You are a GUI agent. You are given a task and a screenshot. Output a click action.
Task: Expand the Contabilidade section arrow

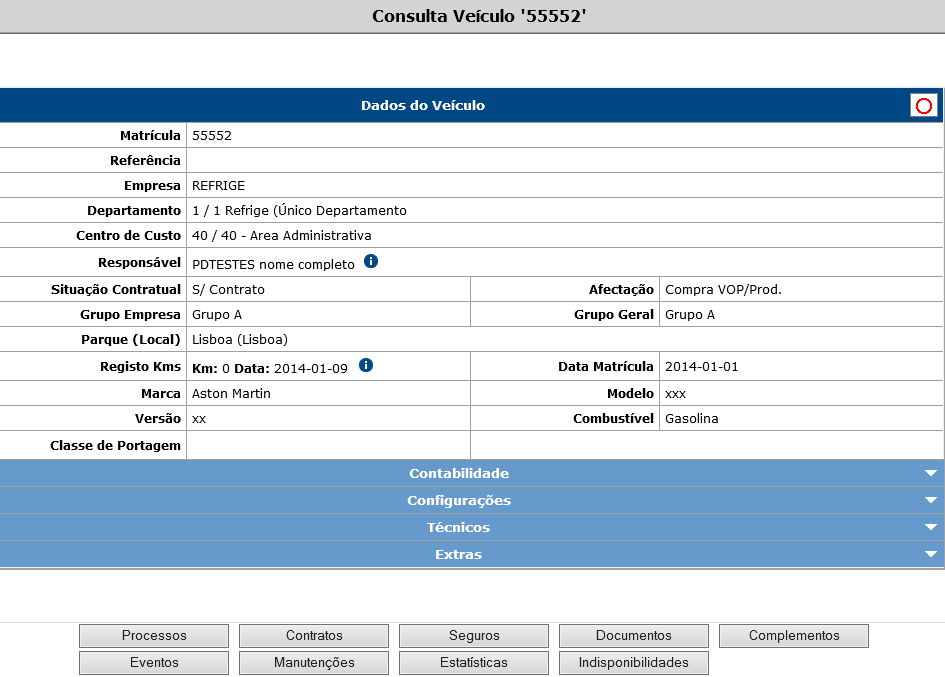coord(931,473)
